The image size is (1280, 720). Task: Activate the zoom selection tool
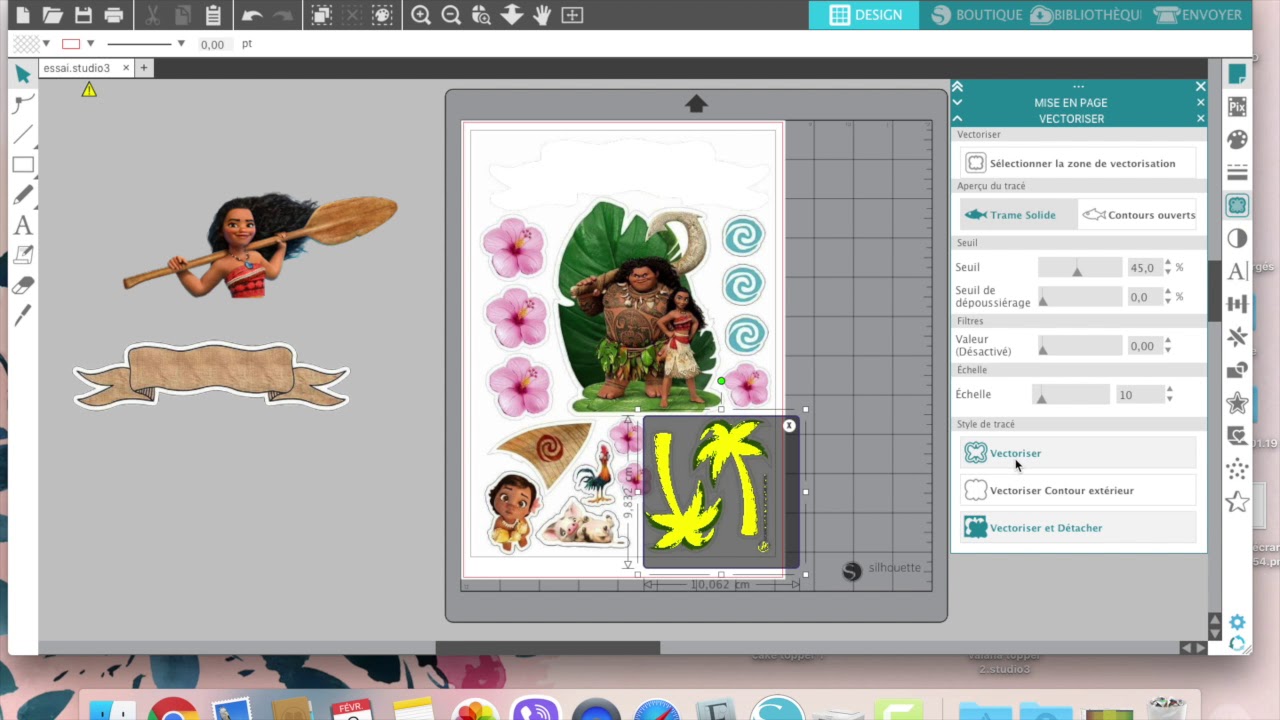click(481, 15)
